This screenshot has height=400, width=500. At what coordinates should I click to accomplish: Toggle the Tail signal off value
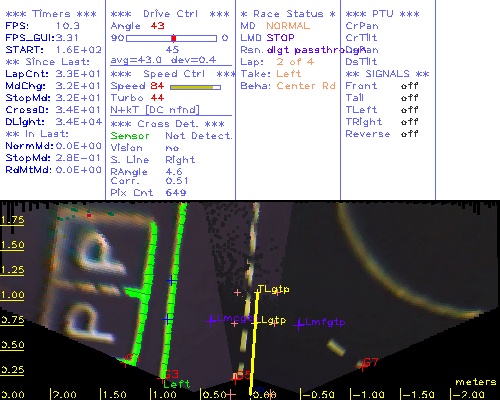point(409,98)
